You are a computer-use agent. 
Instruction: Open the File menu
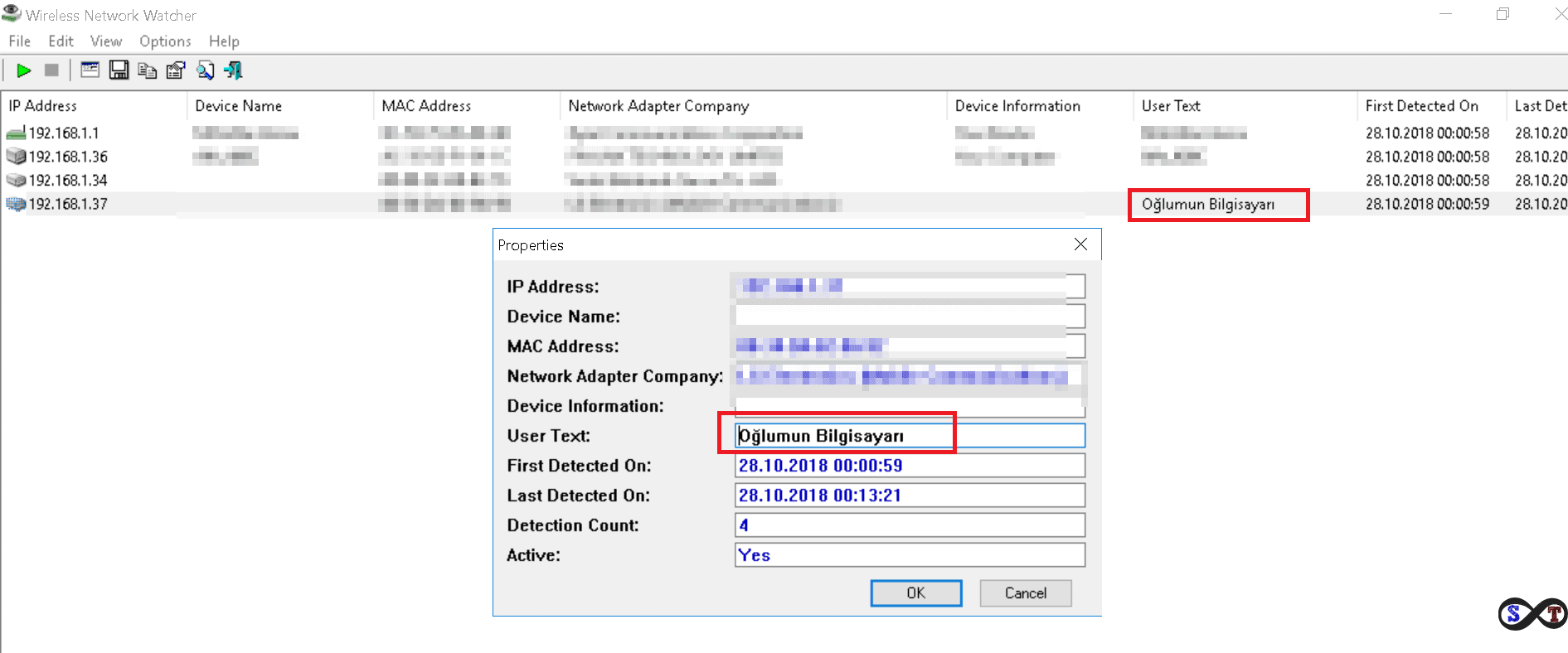pos(19,41)
